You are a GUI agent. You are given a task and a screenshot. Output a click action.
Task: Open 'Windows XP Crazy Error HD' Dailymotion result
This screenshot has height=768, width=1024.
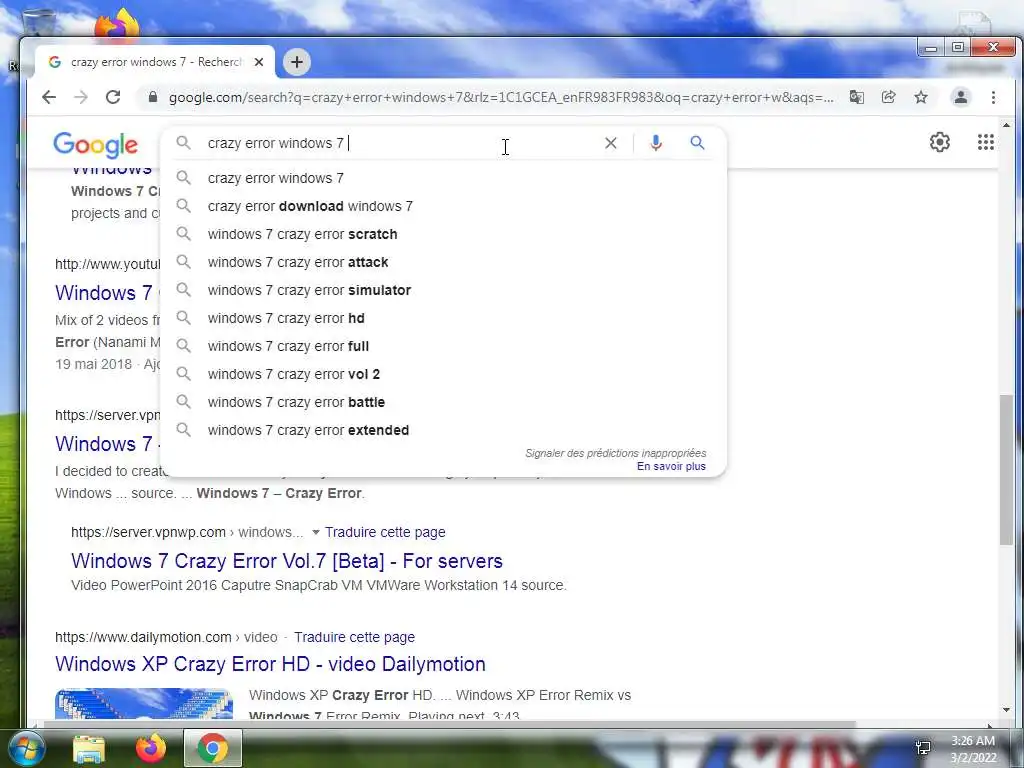point(270,664)
